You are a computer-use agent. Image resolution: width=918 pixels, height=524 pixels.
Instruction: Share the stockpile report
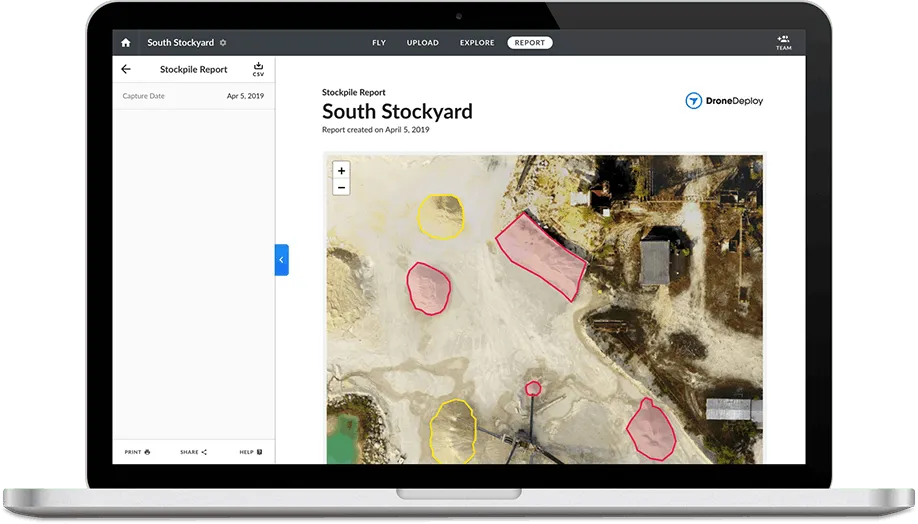coord(193,452)
